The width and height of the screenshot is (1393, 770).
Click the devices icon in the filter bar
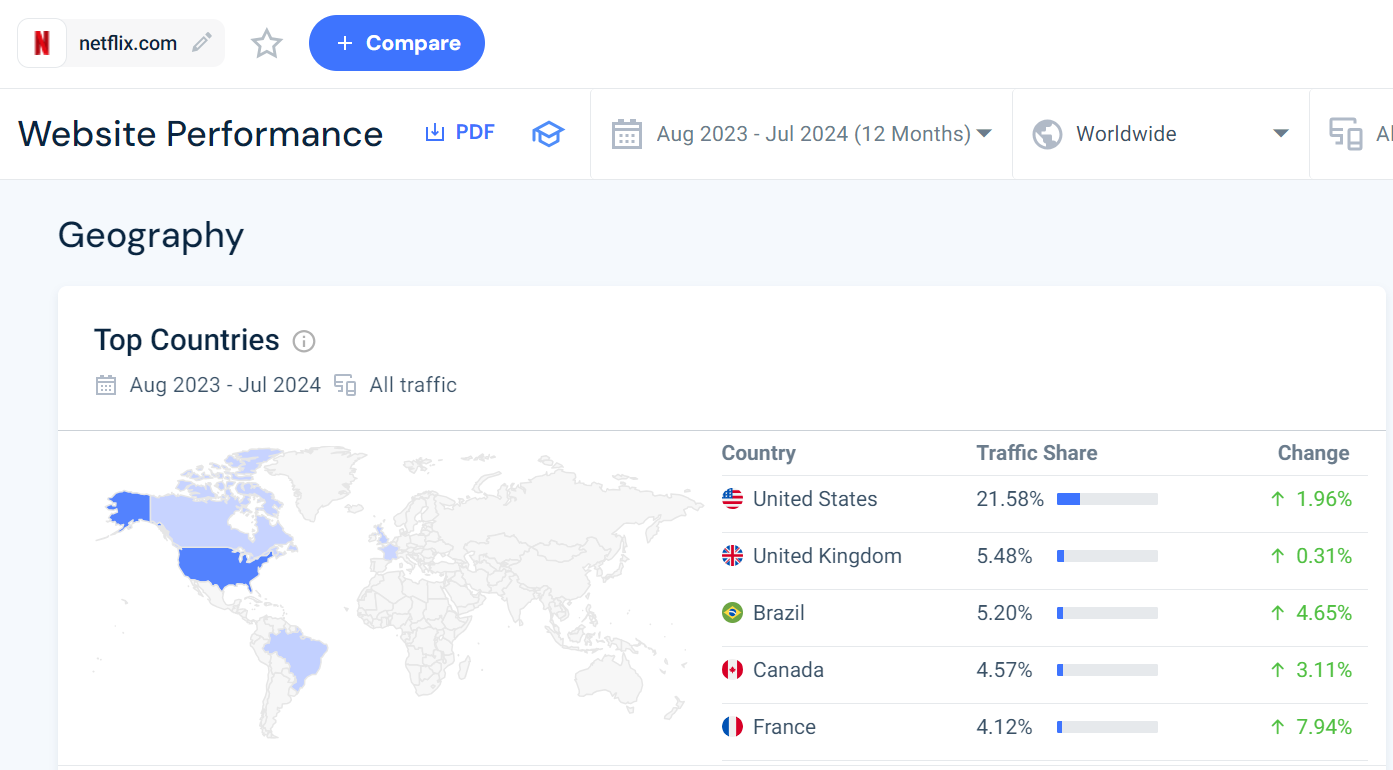tap(1346, 134)
